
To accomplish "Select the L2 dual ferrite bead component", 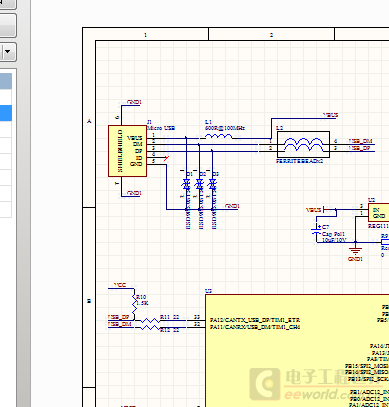I will tap(303, 144).
